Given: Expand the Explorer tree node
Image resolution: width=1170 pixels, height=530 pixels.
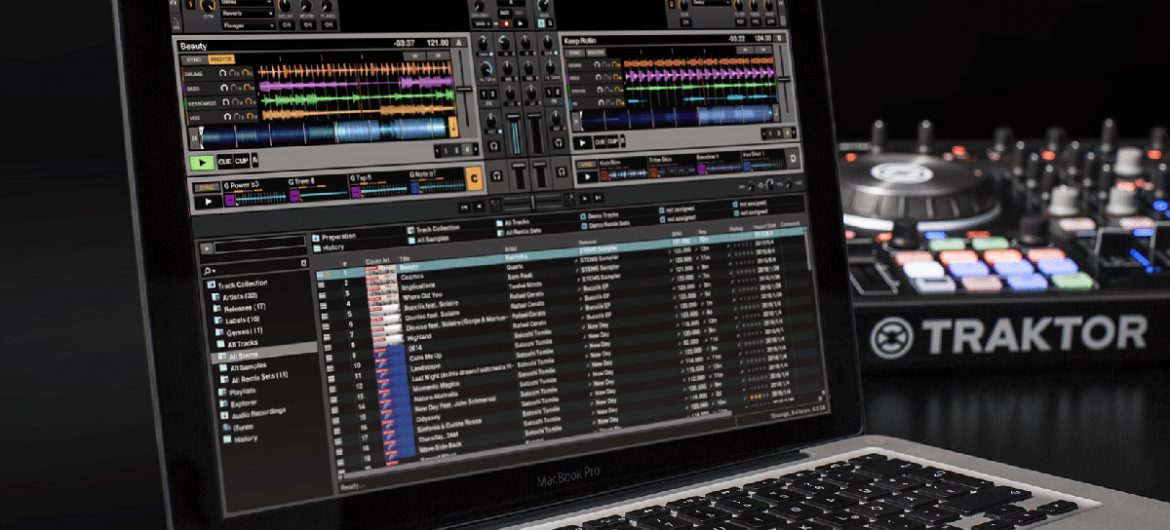Looking at the screenshot, I should coord(225,403).
